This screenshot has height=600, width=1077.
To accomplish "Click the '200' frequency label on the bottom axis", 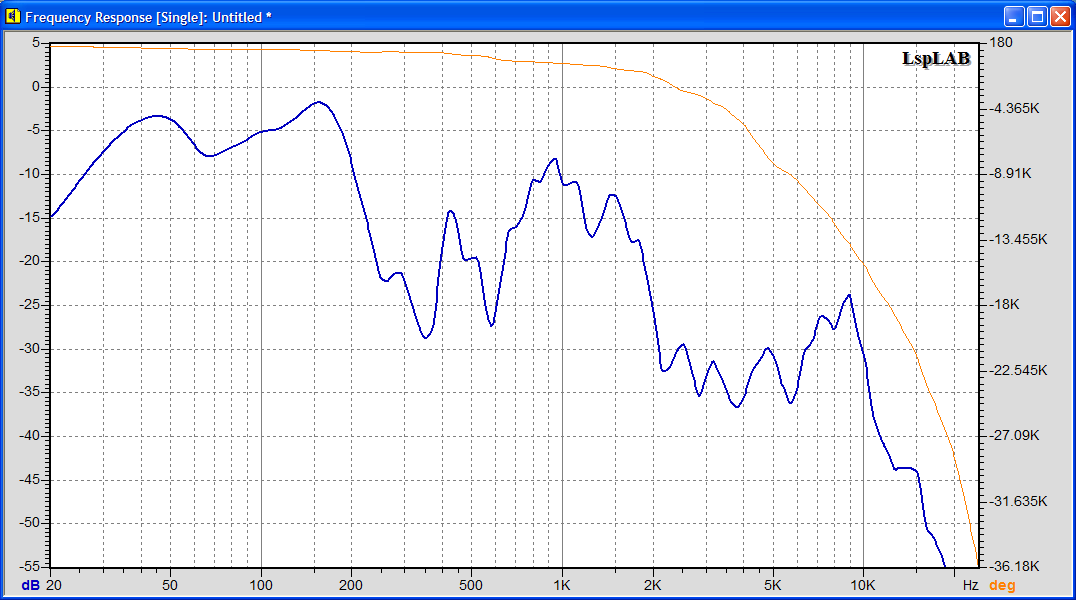I will [x=351, y=586].
